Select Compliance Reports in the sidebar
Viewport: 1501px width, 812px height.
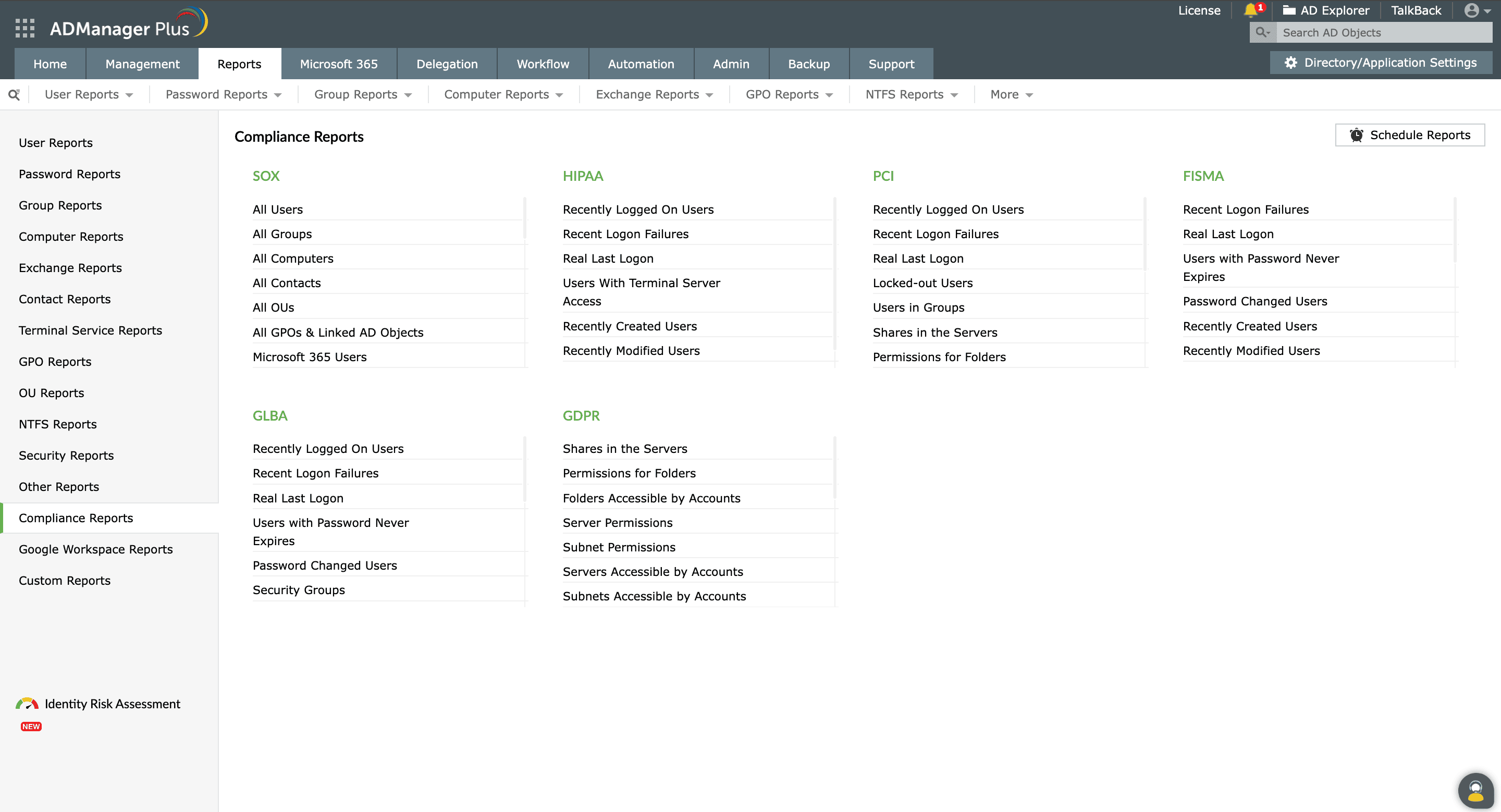tap(75, 517)
